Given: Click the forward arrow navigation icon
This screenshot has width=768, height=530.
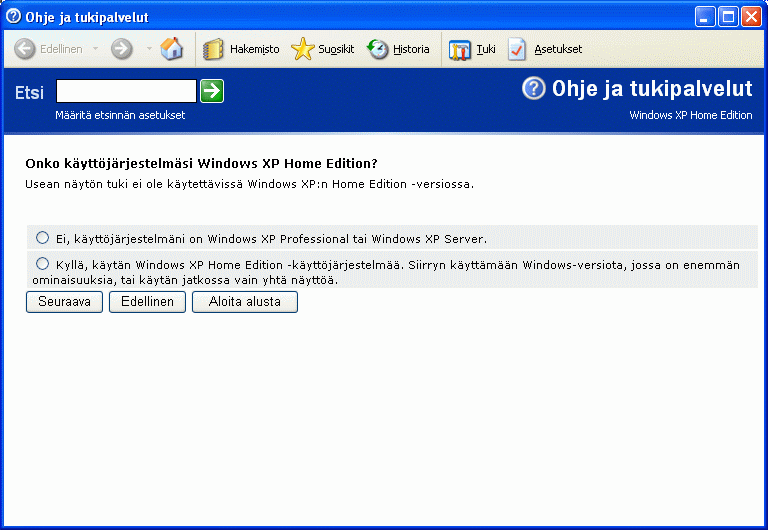Looking at the screenshot, I should 121,49.
